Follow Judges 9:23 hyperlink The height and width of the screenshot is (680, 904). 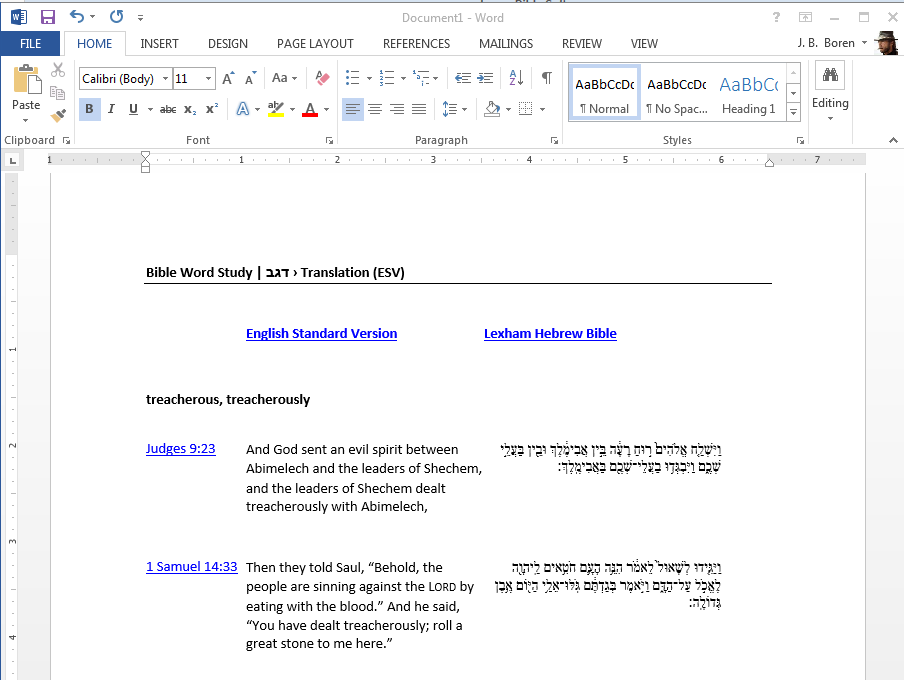pos(180,449)
